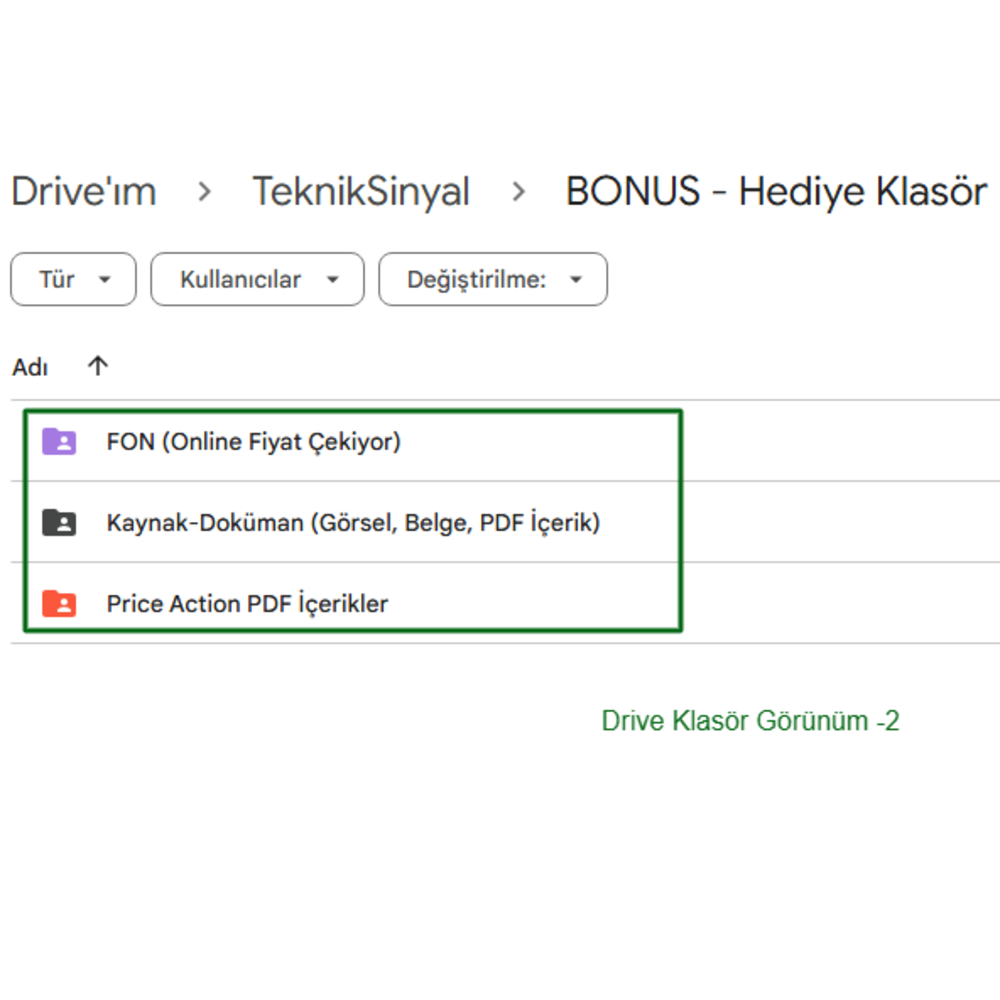Toggle sort direction arrow next to Adı
1000x1000 pixels.
(x=98, y=366)
